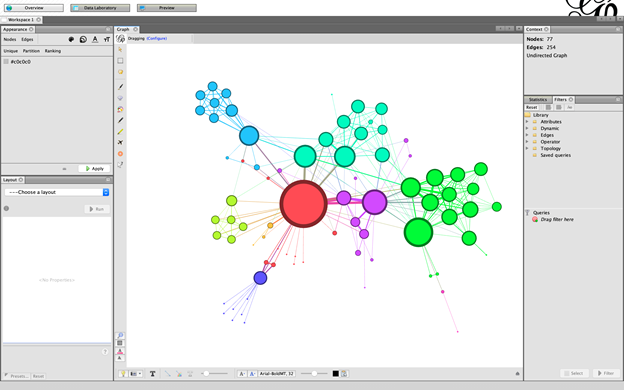
Task: Click the black label color swatch
Action: [335, 374]
